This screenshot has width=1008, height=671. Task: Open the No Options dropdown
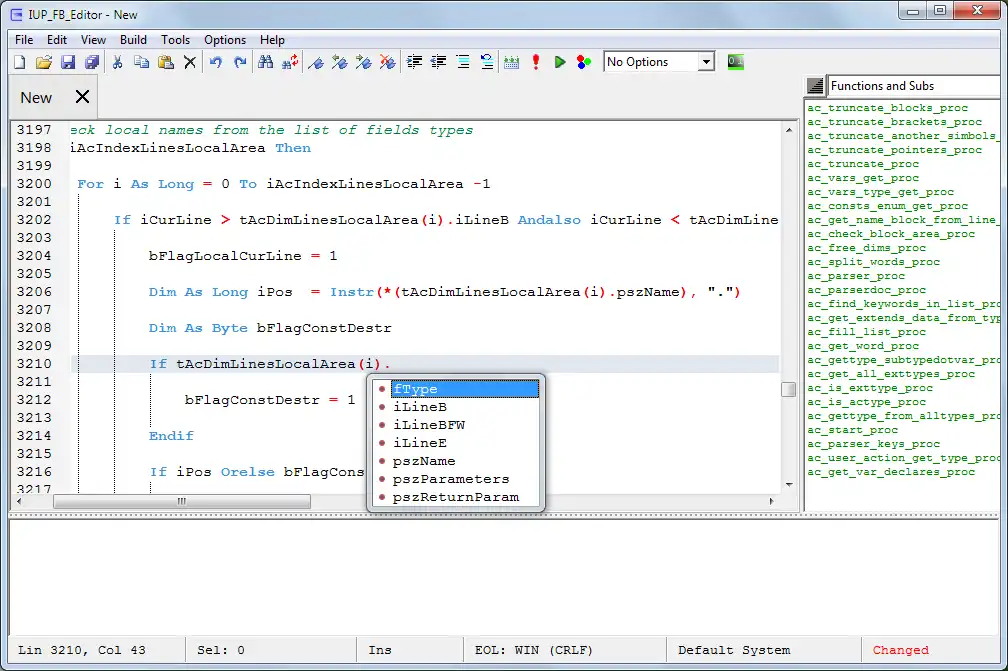coord(706,62)
